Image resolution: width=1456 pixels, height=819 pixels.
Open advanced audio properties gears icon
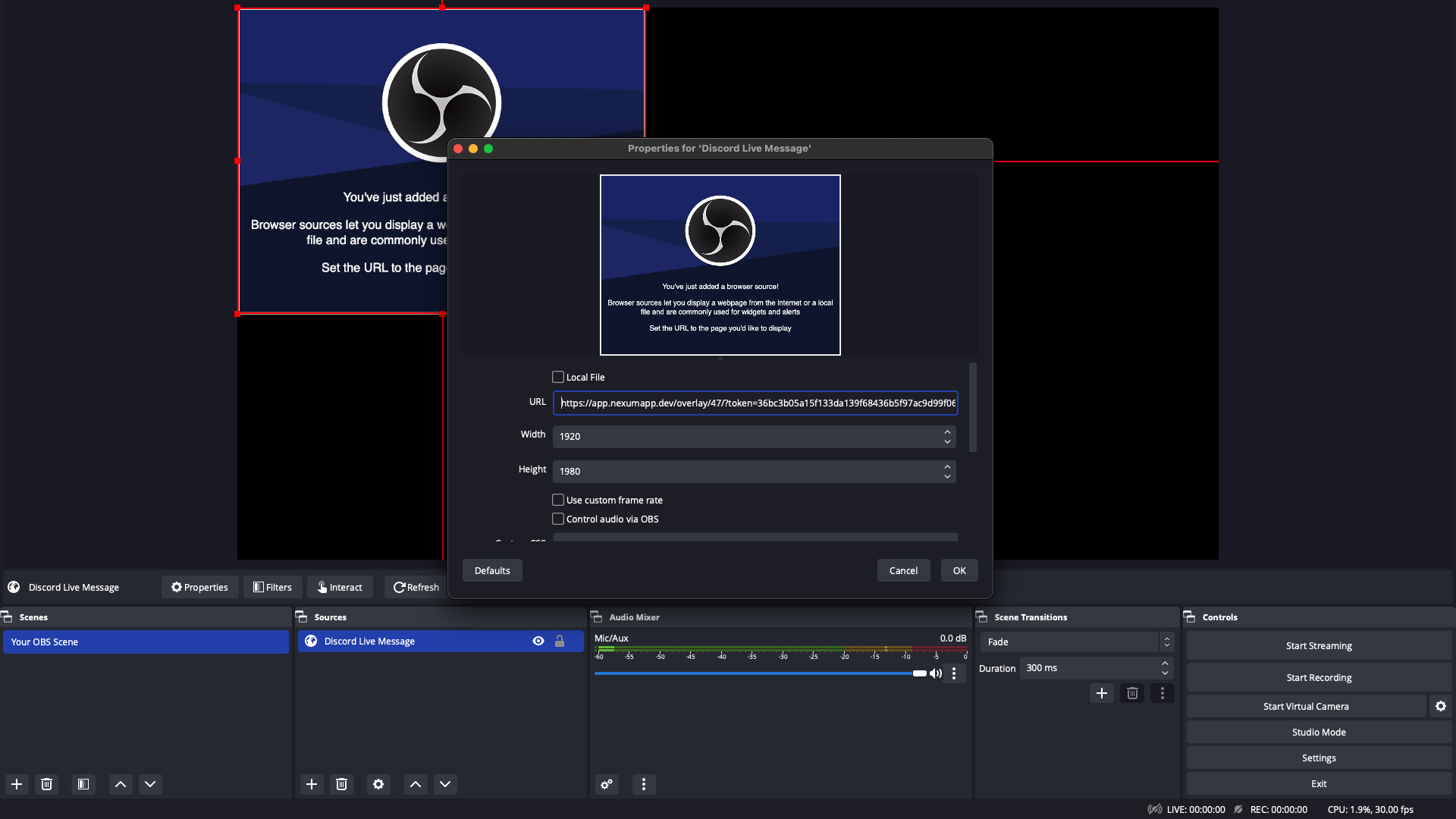[x=607, y=784]
